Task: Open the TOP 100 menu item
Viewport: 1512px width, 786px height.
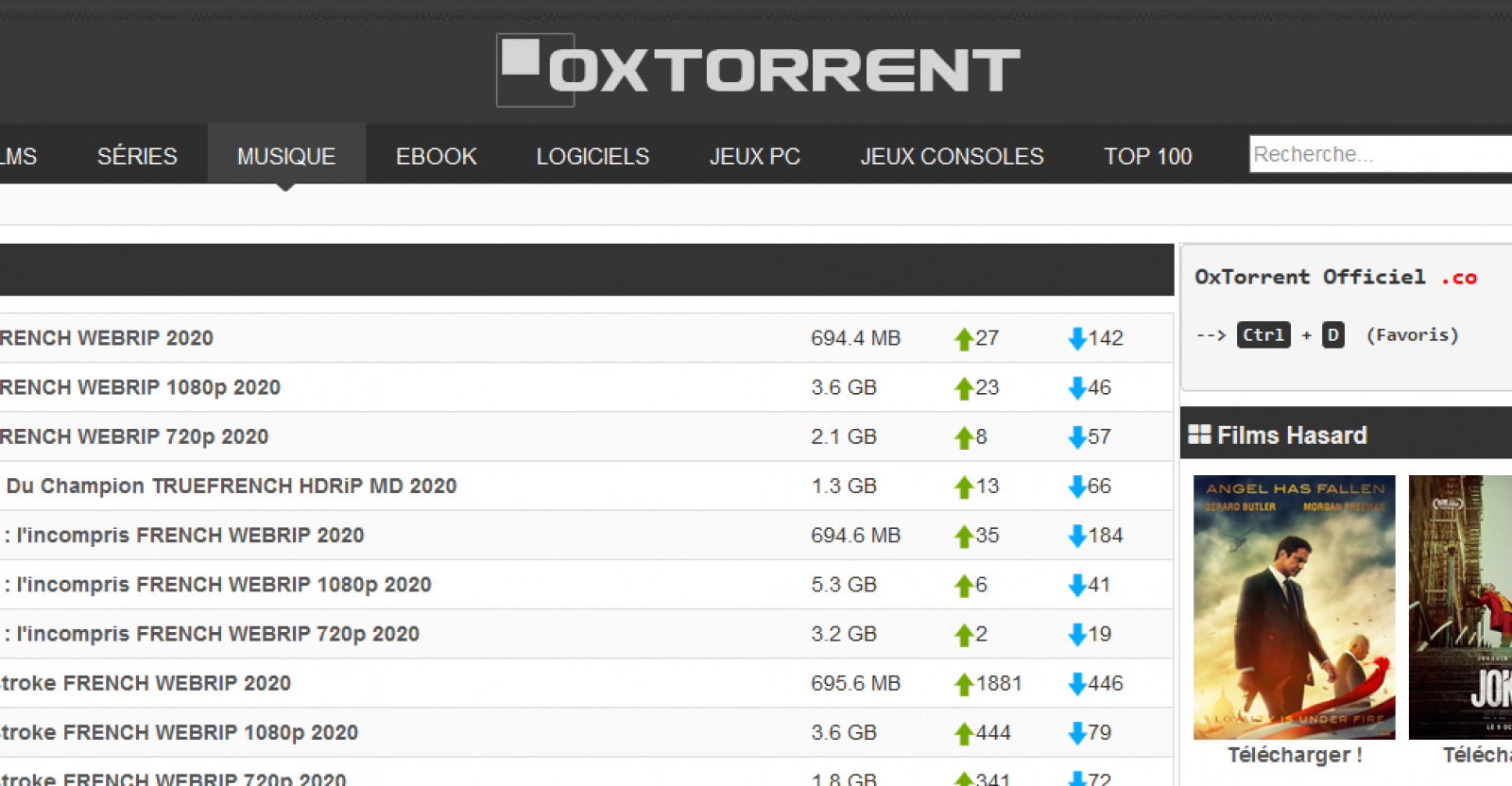Action: (1148, 156)
